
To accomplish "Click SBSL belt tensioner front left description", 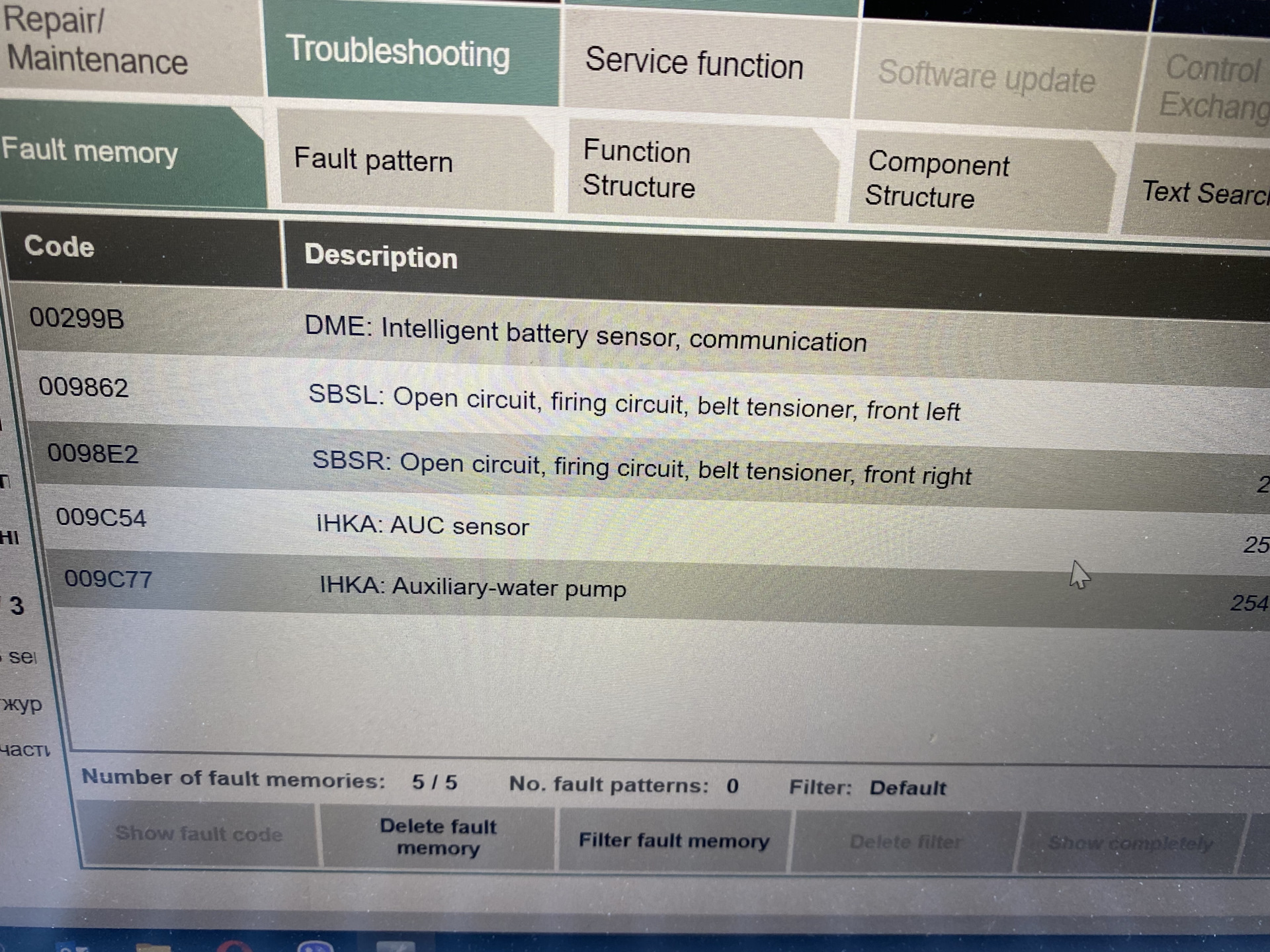I will click(634, 403).
